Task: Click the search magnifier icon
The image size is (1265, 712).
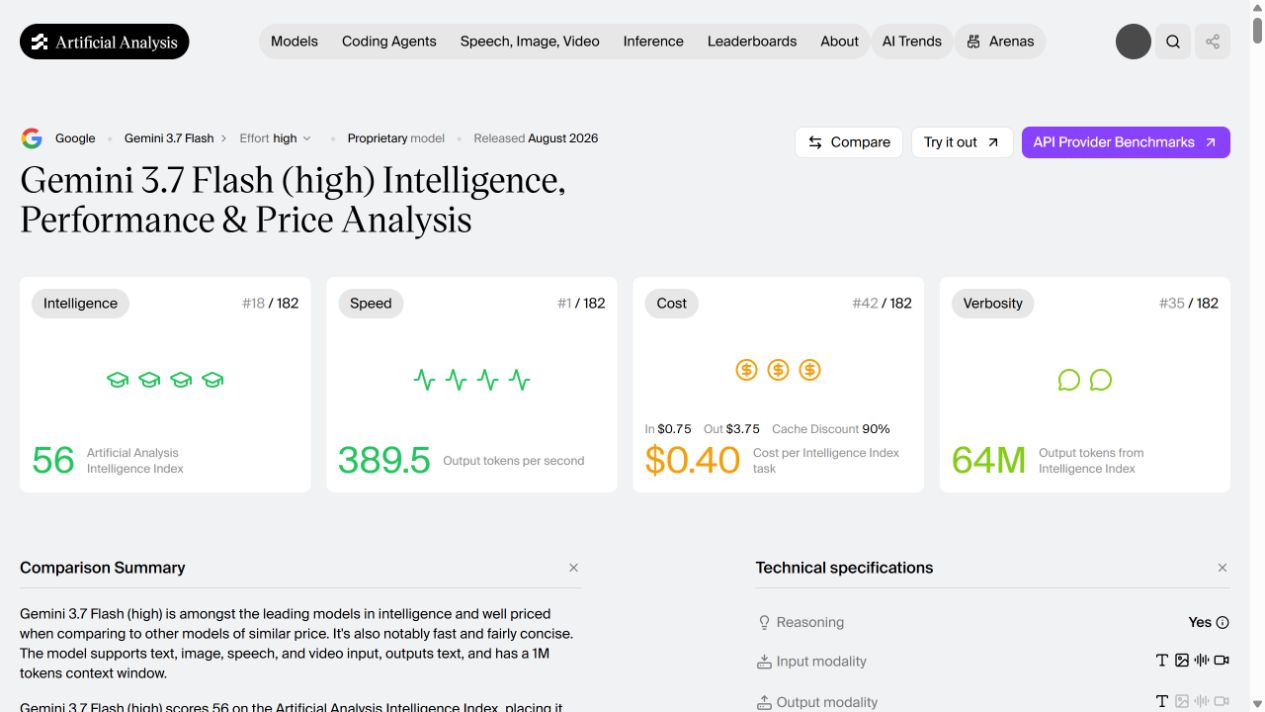Action: click(x=1173, y=42)
